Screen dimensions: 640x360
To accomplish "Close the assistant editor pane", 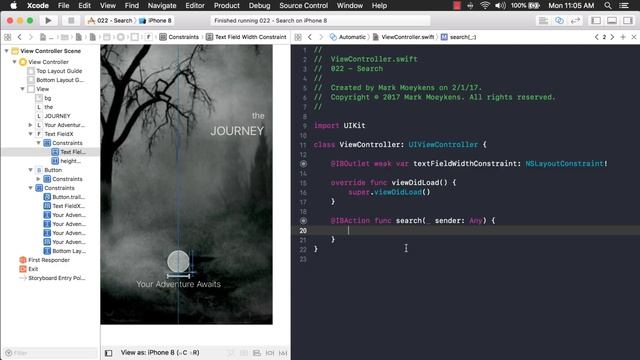I will pos(634,37).
